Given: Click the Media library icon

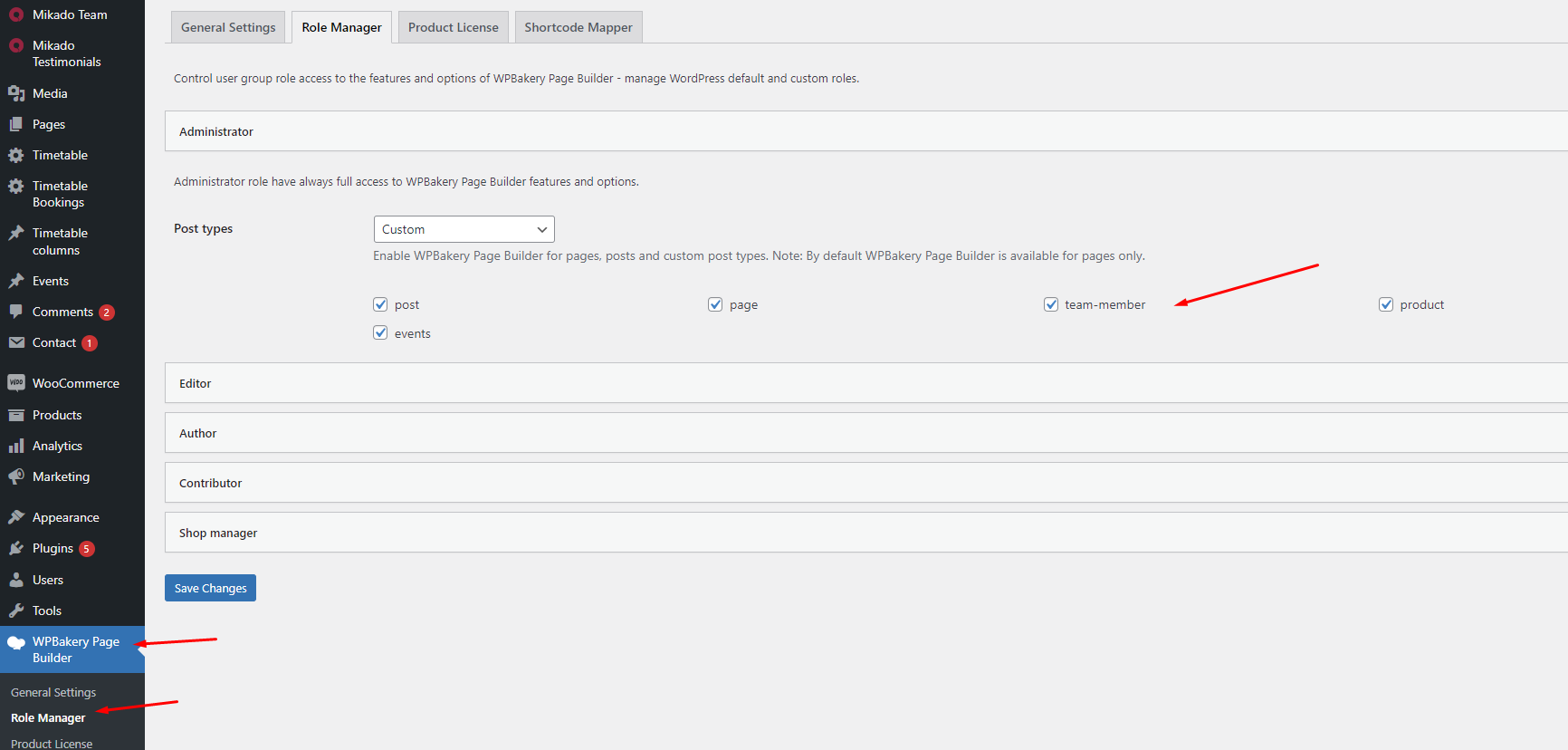Looking at the screenshot, I should (16, 93).
